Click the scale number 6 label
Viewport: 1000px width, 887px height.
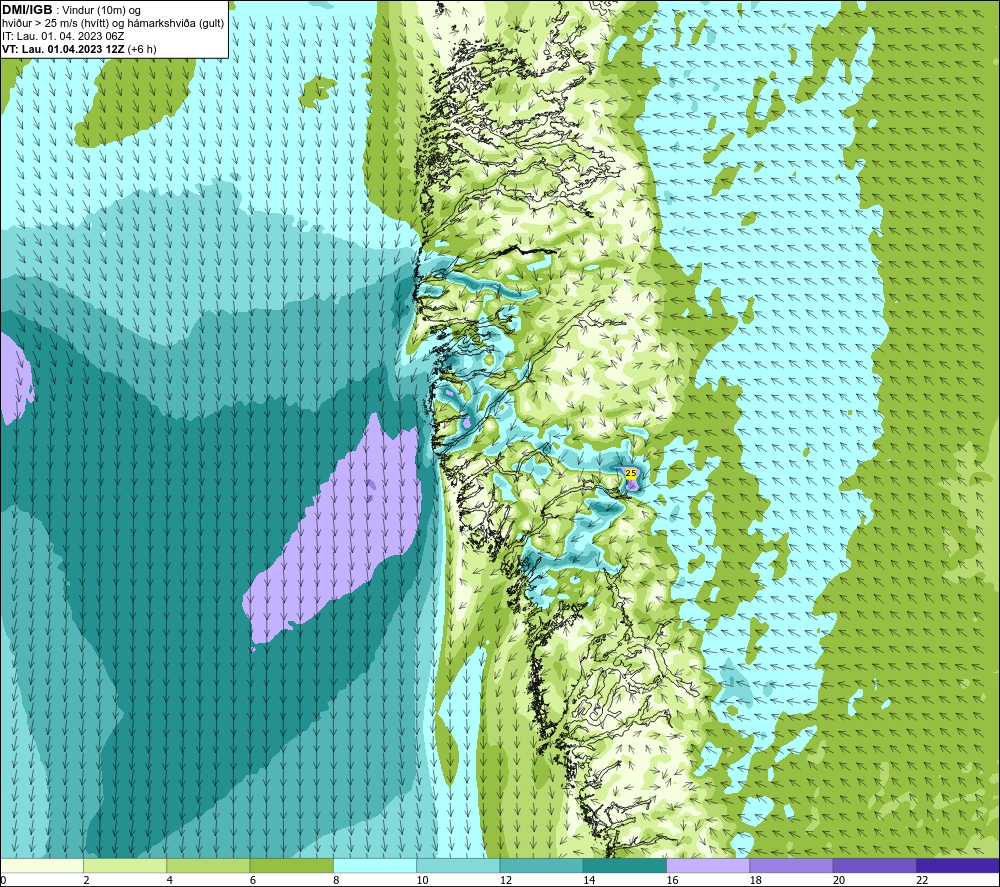point(253,880)
